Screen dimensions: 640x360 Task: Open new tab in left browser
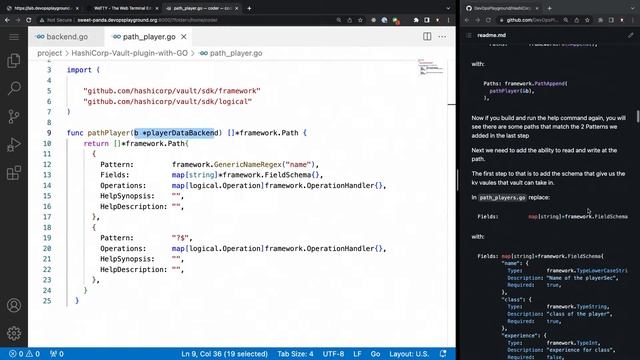249,8
